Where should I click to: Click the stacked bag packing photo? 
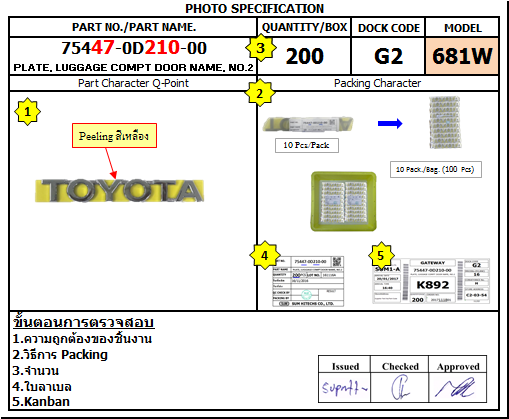445,122
